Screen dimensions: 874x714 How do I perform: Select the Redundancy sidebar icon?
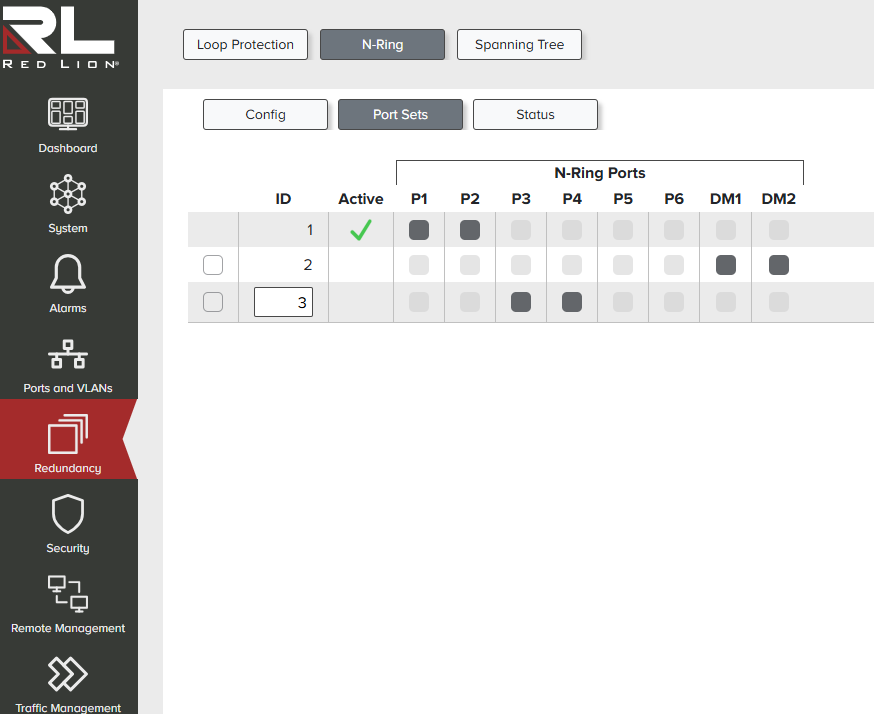(68, 436)
